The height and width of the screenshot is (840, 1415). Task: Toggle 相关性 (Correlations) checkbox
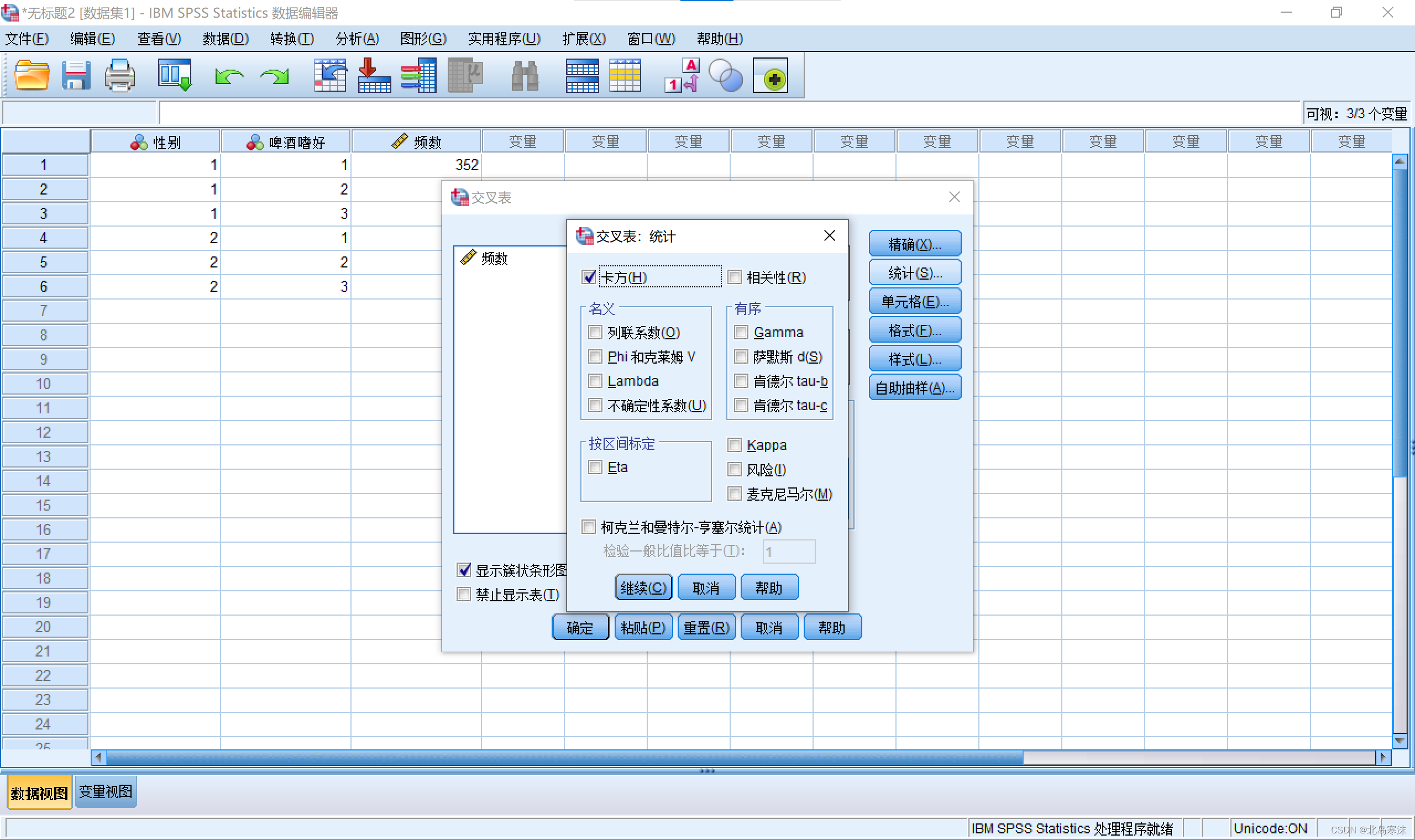pos(733,277)
